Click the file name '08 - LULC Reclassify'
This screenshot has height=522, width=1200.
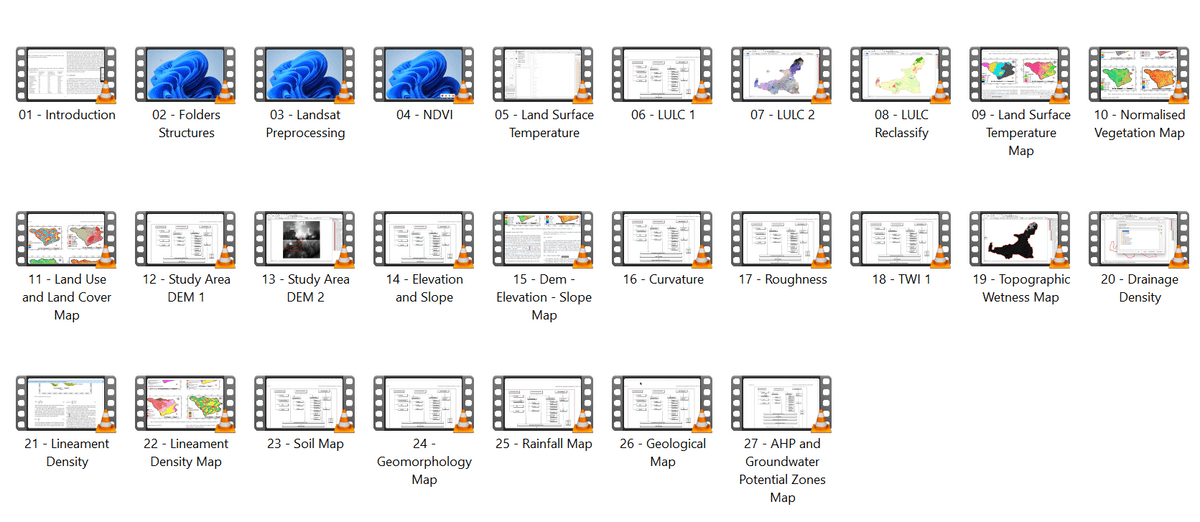pyautogui.click(x=901, y=124)
